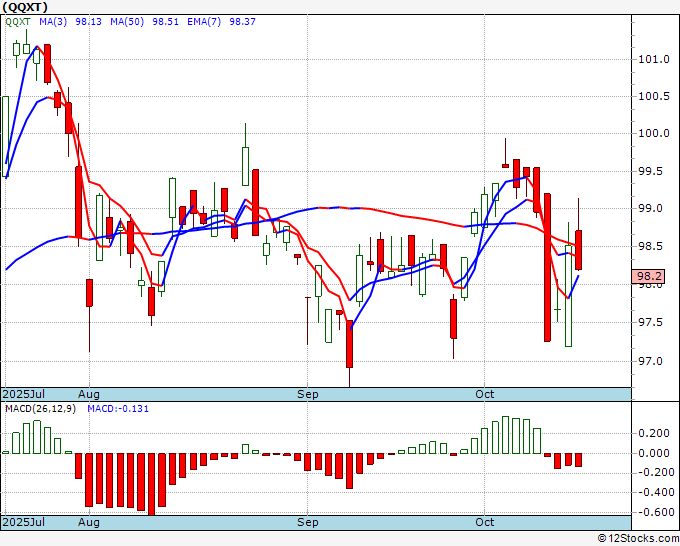Click the 99.5 price axis label
The width and height of the screenshot is (680, 546).
(x=651, y=171)
